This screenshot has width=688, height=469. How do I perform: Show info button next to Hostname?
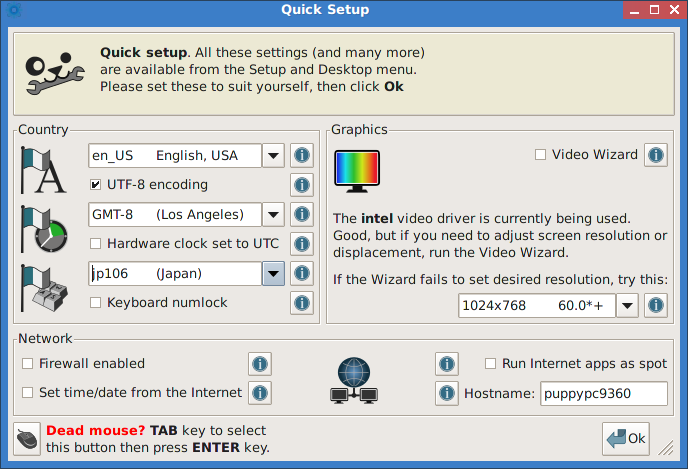point(447,393)
